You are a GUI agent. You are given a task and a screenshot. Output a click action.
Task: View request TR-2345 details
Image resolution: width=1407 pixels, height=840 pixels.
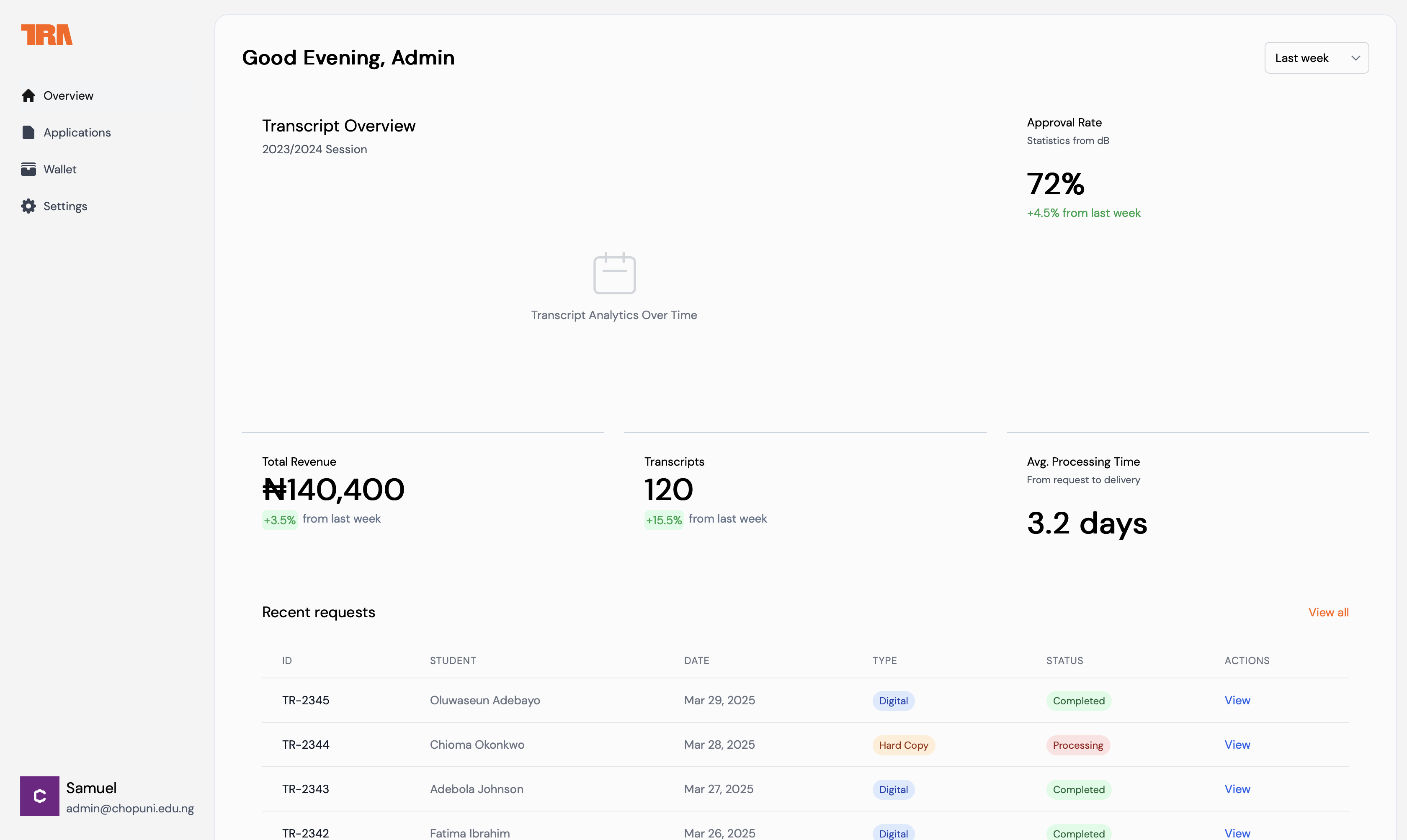point(1237,700)
